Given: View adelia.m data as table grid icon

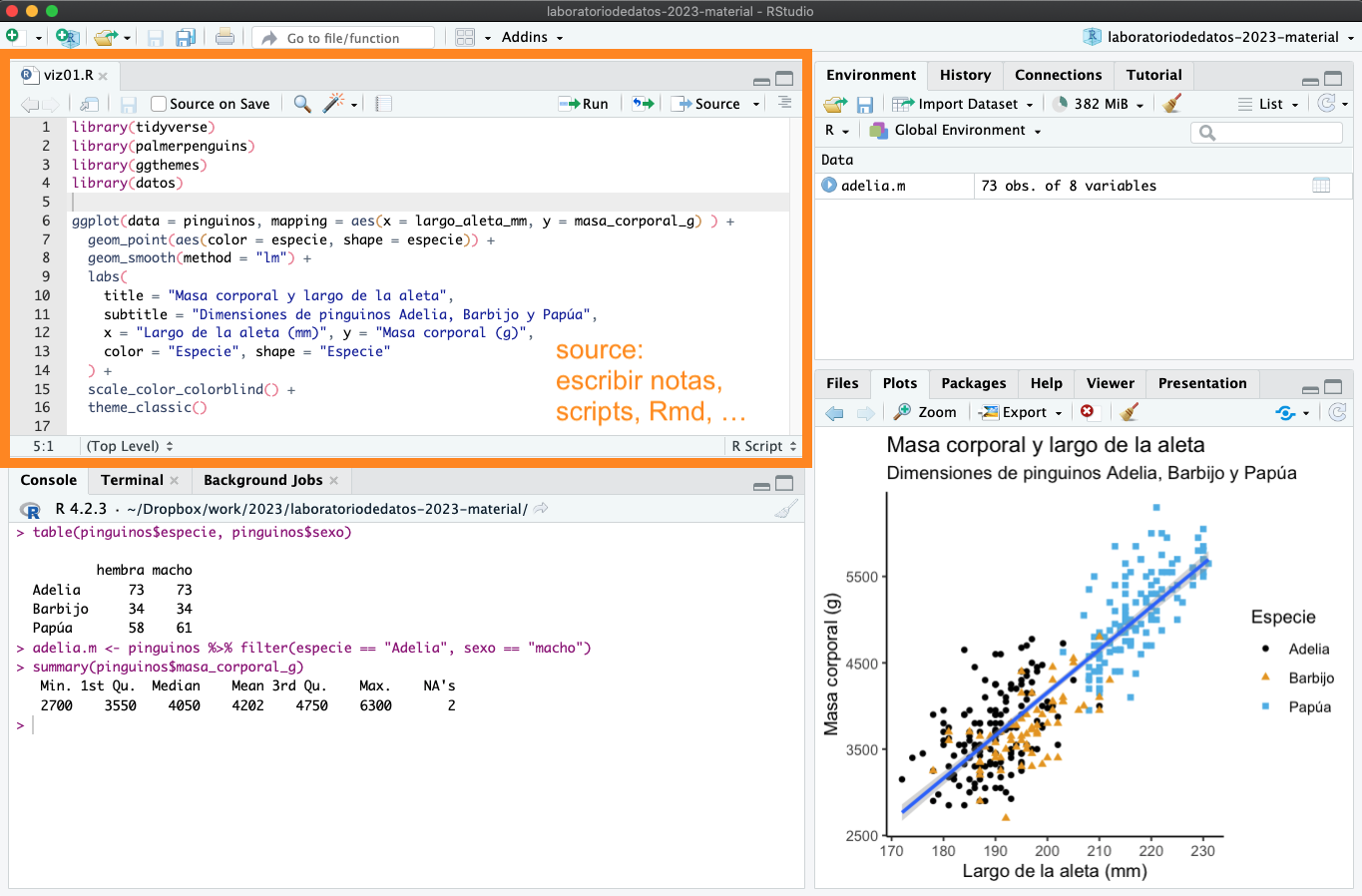Looking at the screenshot, I should 1321,186.
